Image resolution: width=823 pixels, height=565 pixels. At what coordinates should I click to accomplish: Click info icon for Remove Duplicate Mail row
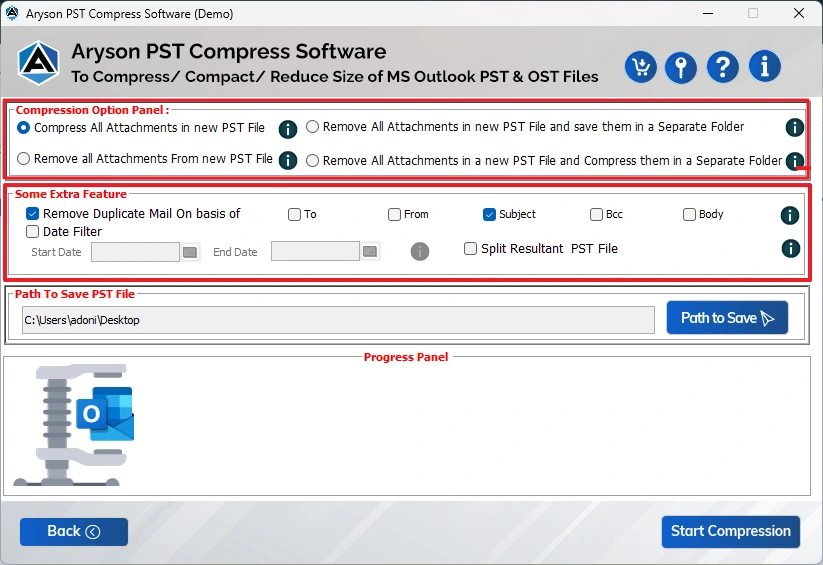pos(789,215)
